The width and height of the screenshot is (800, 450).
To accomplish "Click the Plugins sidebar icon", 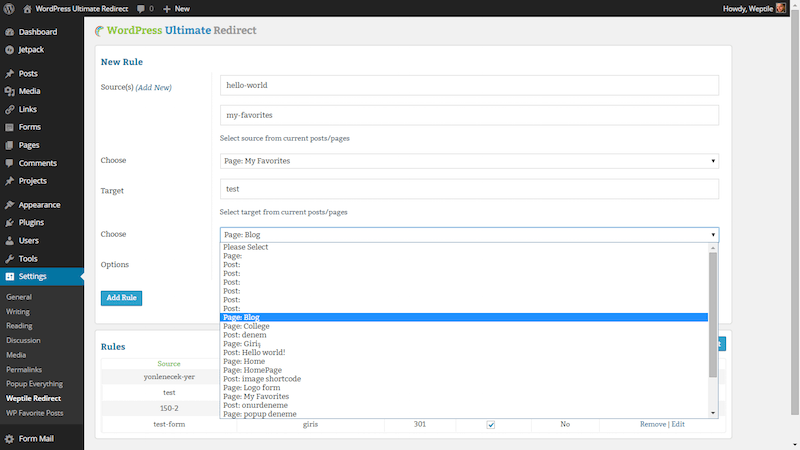I will pyautogui.click(x=10, y=222).
